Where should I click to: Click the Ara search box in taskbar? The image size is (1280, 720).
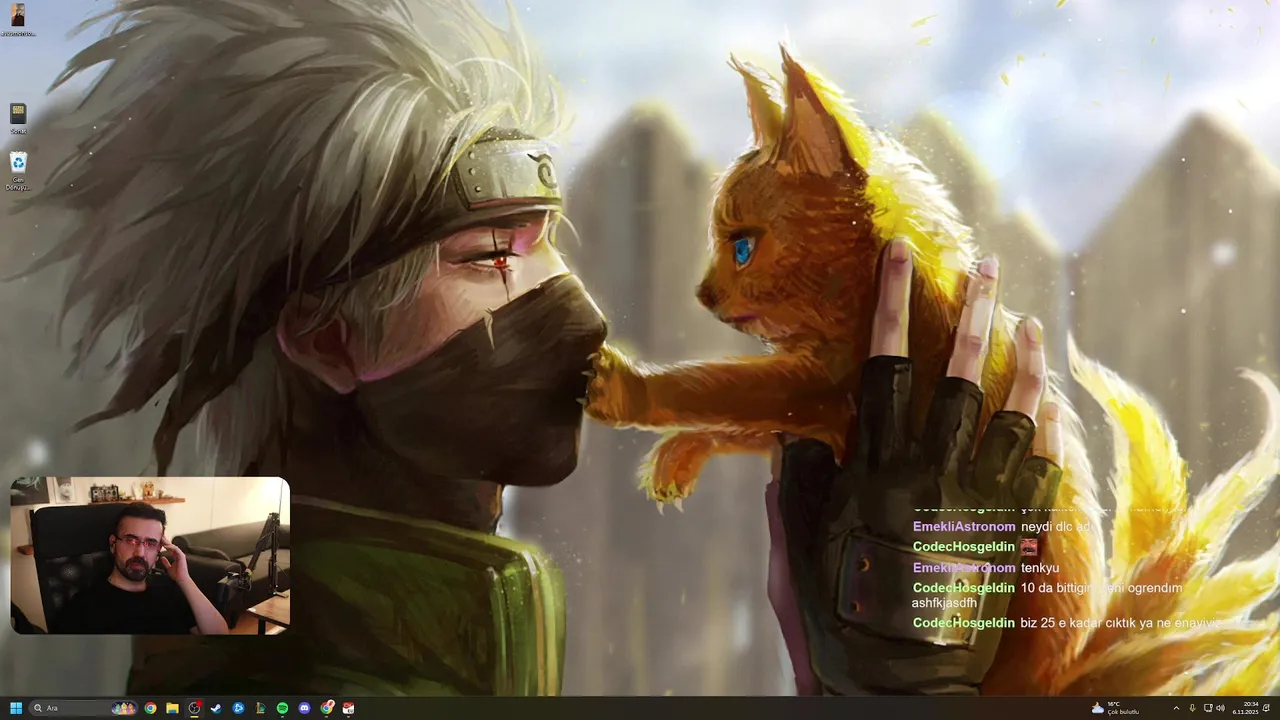pos(83,708)
